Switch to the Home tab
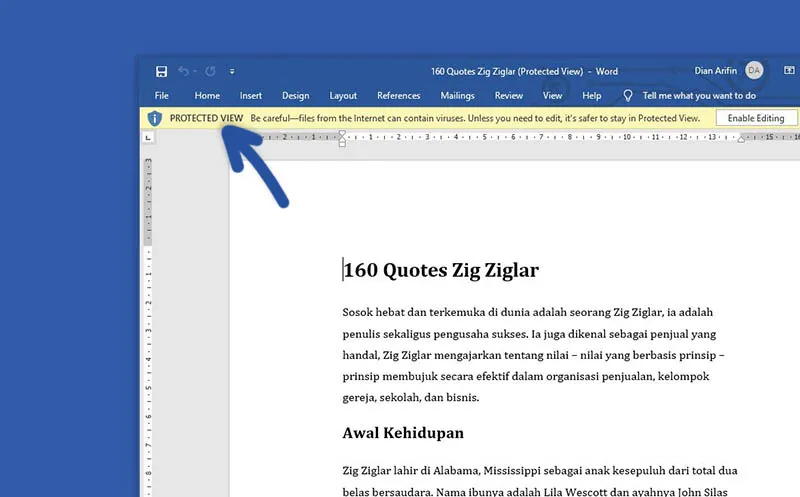The height and width of the screenshot is (497, 800). [x=207, y=96]
